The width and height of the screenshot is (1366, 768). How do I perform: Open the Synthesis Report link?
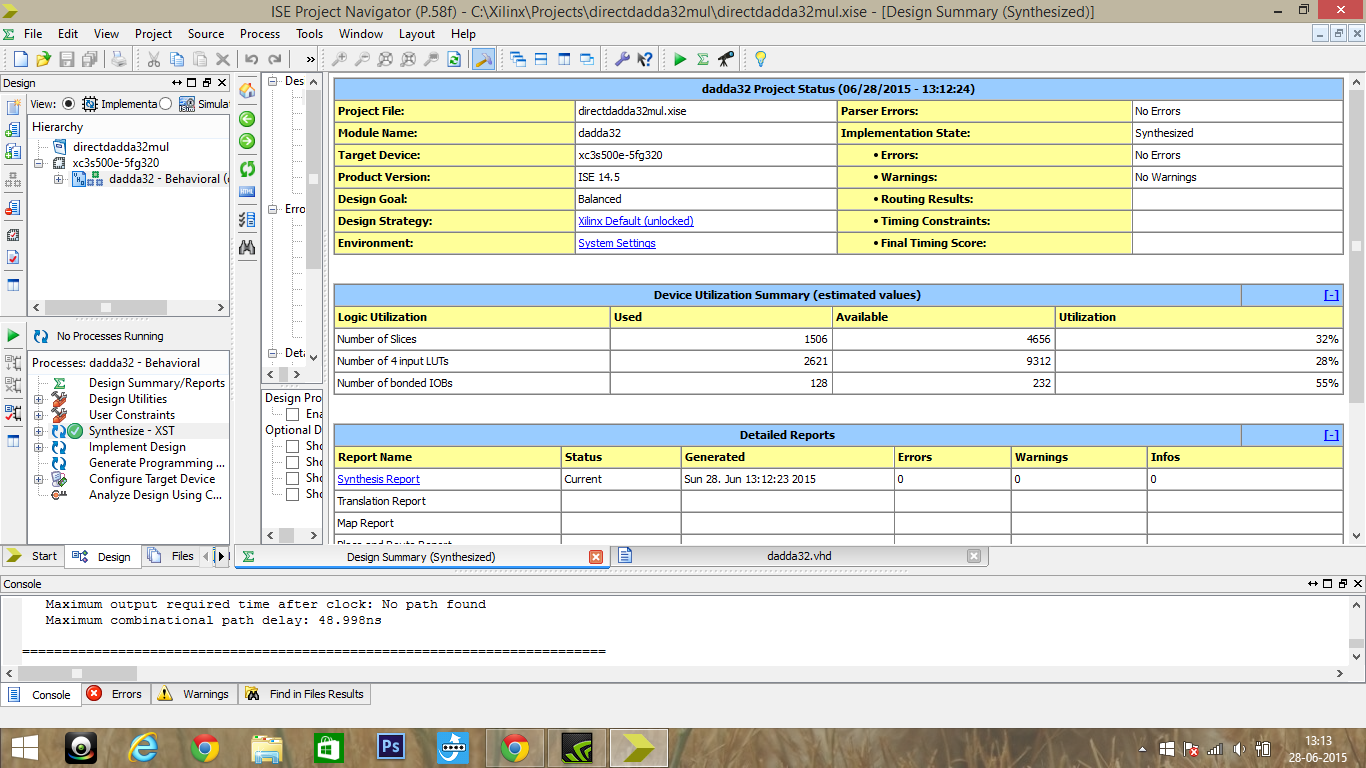pos(378,479)
